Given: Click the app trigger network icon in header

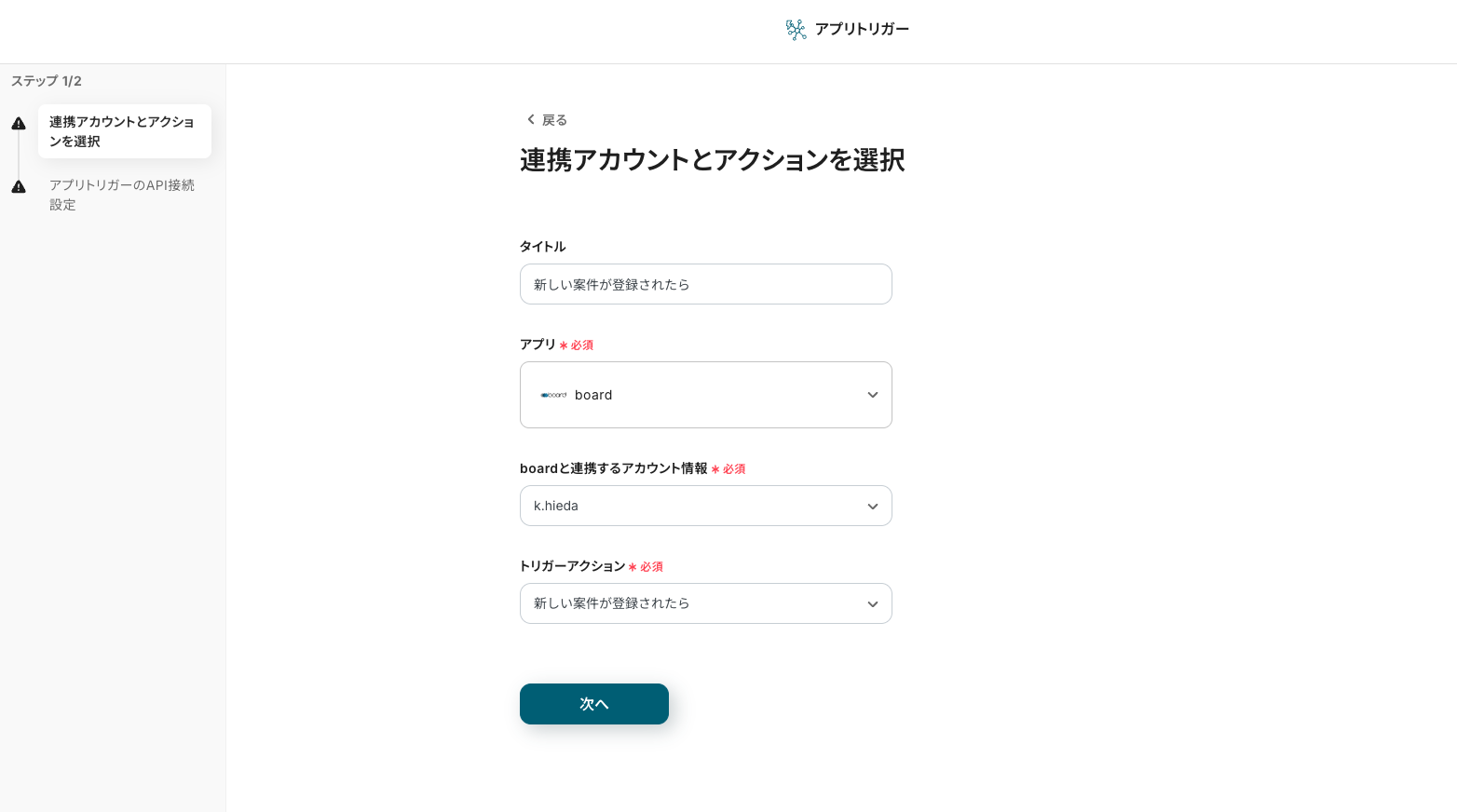Looking at the screenshot, I should coord(796,30).
